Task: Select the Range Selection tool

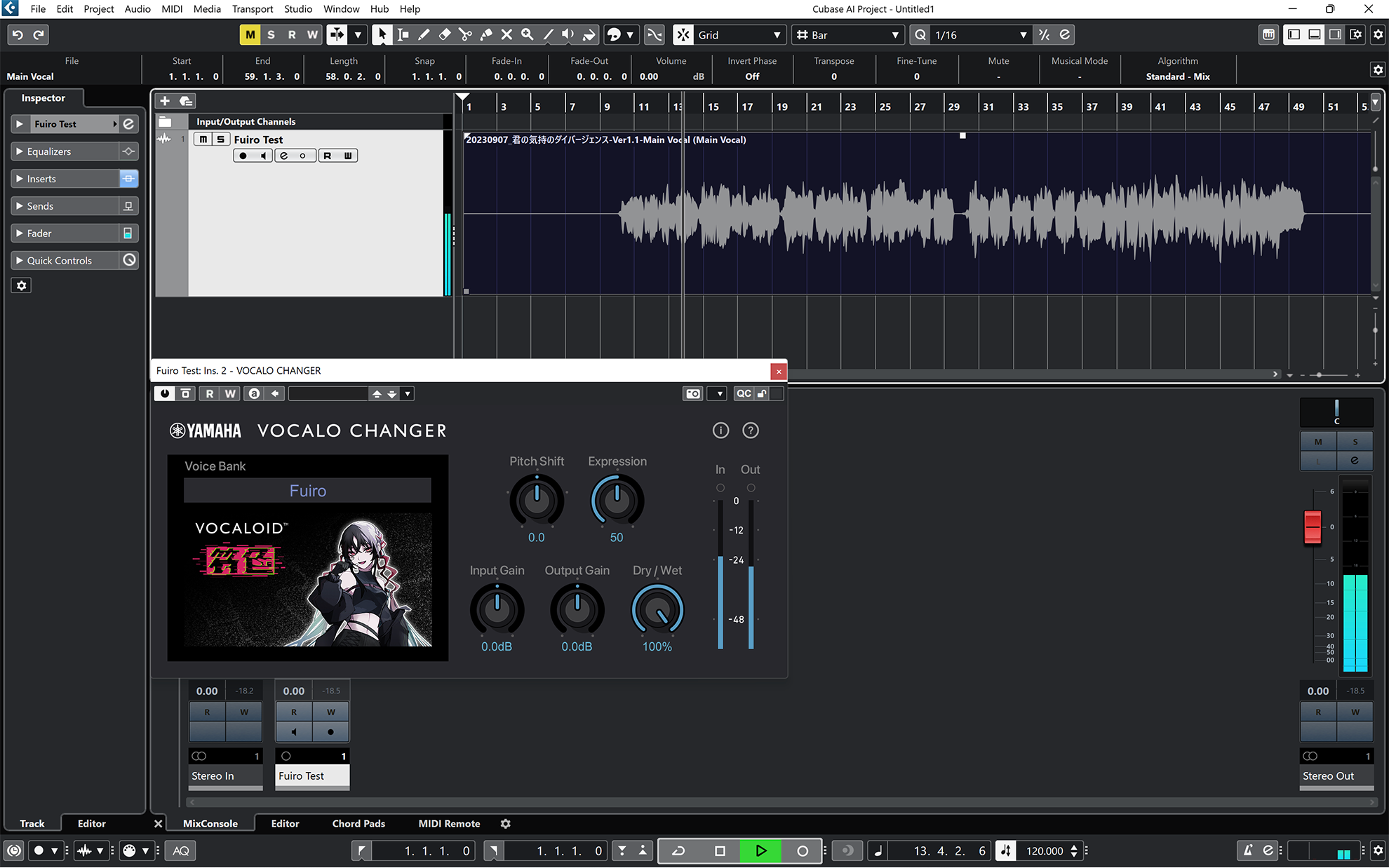Action: coord(402,34)
